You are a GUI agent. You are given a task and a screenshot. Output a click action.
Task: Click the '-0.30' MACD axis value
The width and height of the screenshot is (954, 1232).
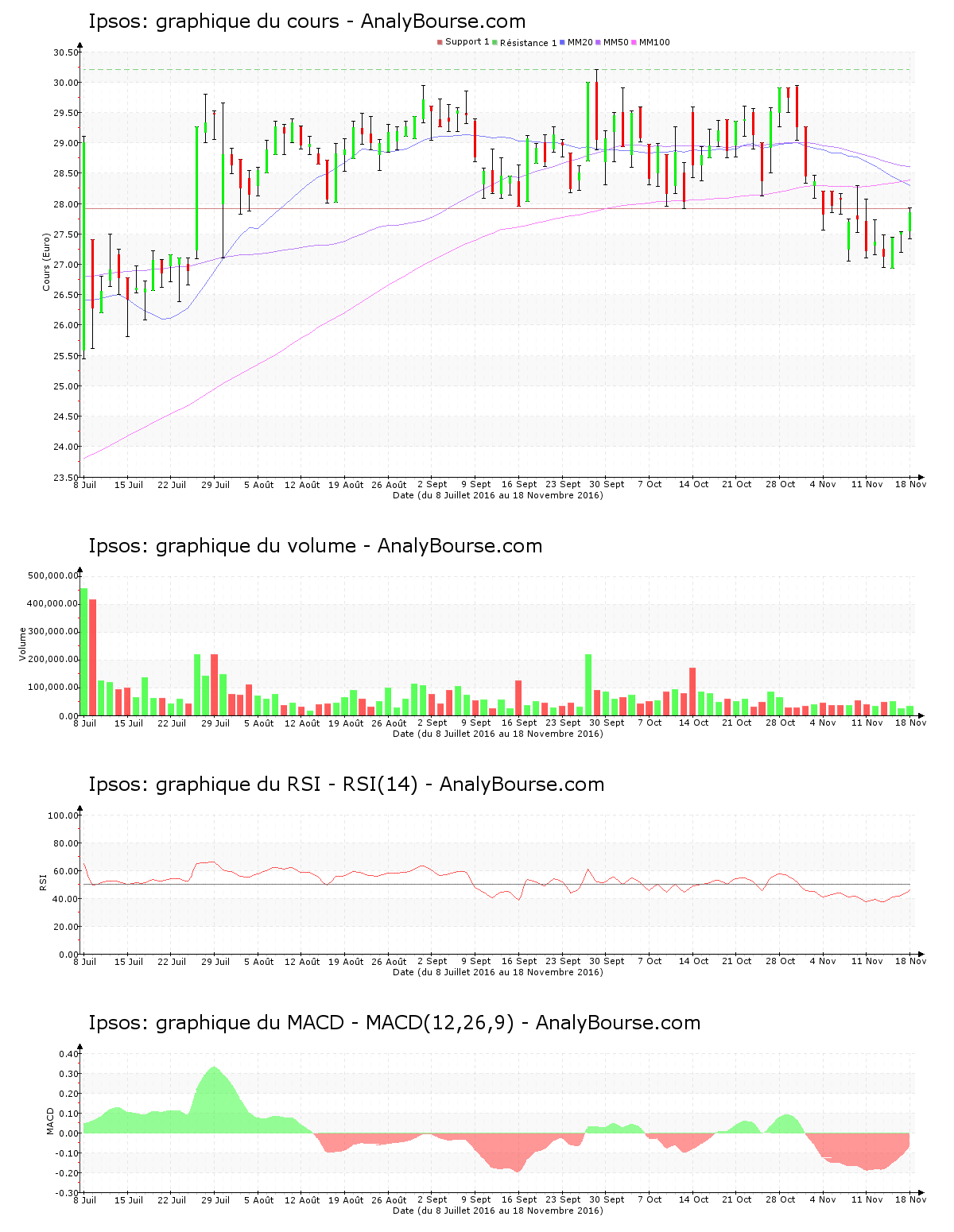(68, 1193)
